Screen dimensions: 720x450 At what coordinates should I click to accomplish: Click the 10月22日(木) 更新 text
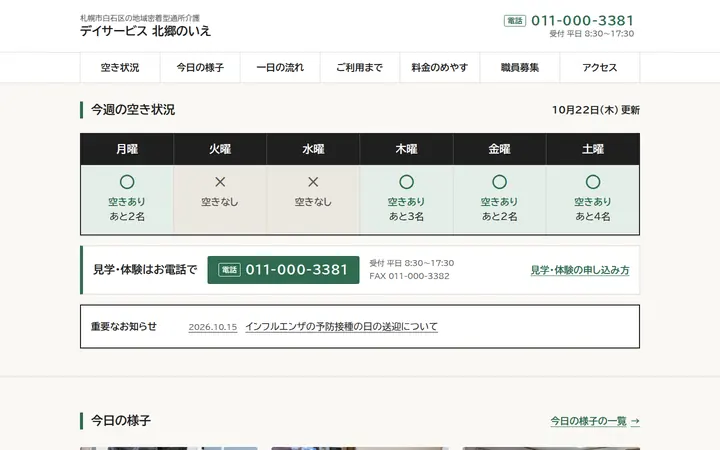[596, 110]
